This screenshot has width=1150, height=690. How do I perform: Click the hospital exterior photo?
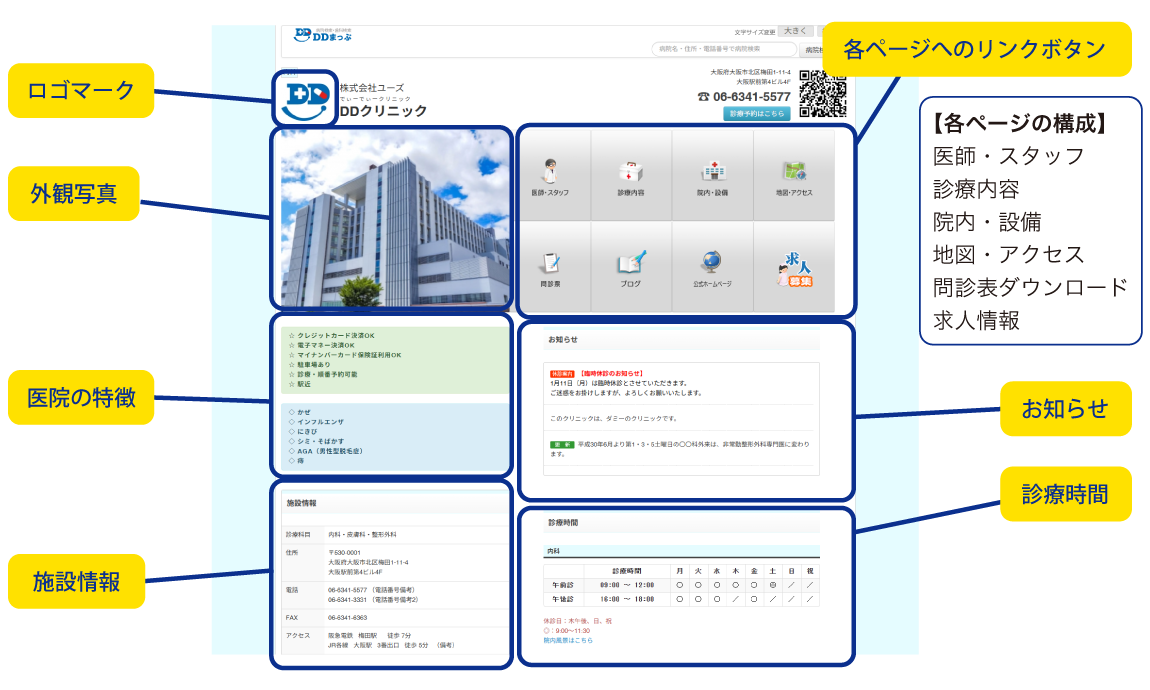(390, 218)
